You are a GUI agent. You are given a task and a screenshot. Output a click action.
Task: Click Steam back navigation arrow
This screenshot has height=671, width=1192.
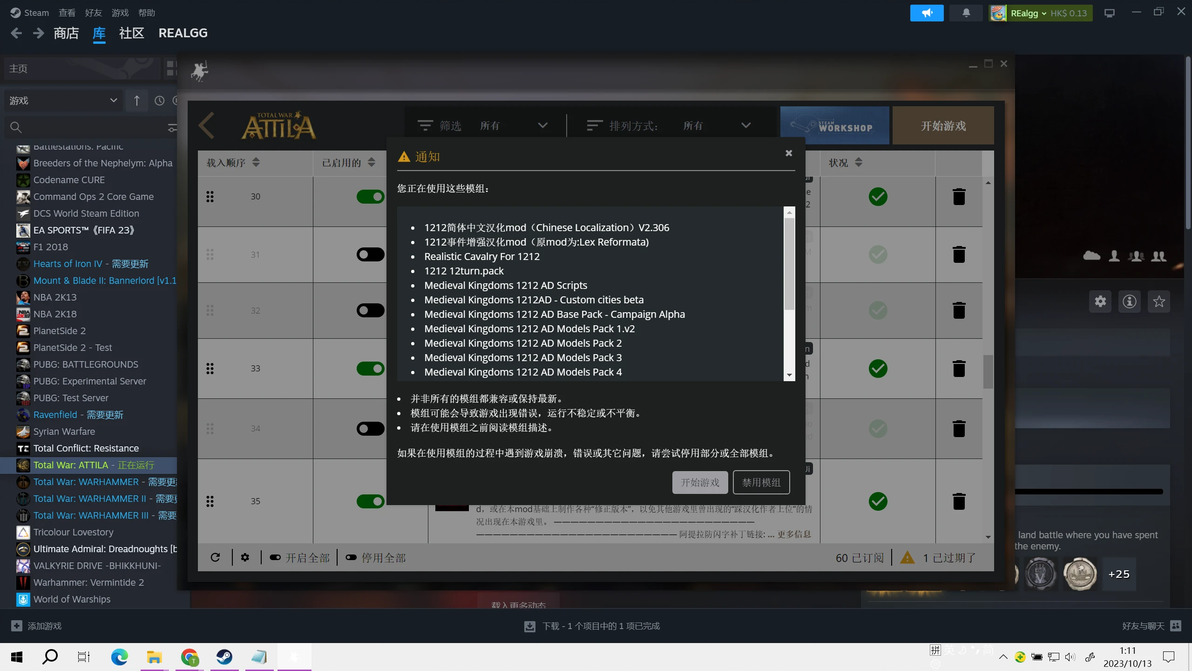point(16,33)
